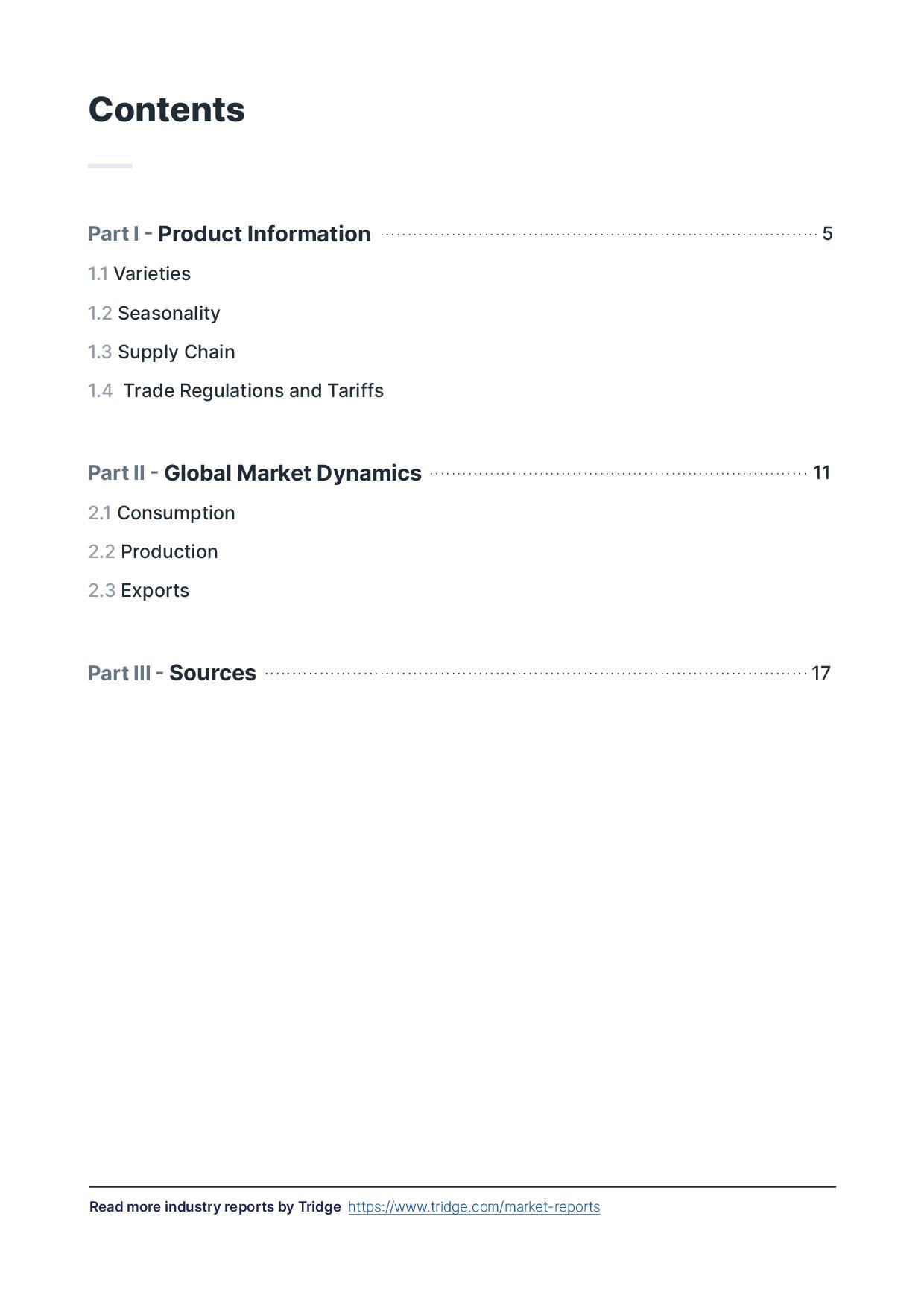Click 'Read more industry reports by Tridge' text
This screenshot has width=924, height=1307.
click(x=215, y=1207)
